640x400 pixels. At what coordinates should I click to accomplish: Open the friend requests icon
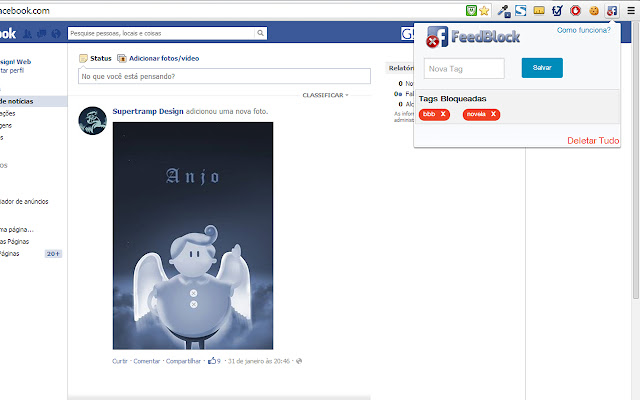click(x=27, y=33)
